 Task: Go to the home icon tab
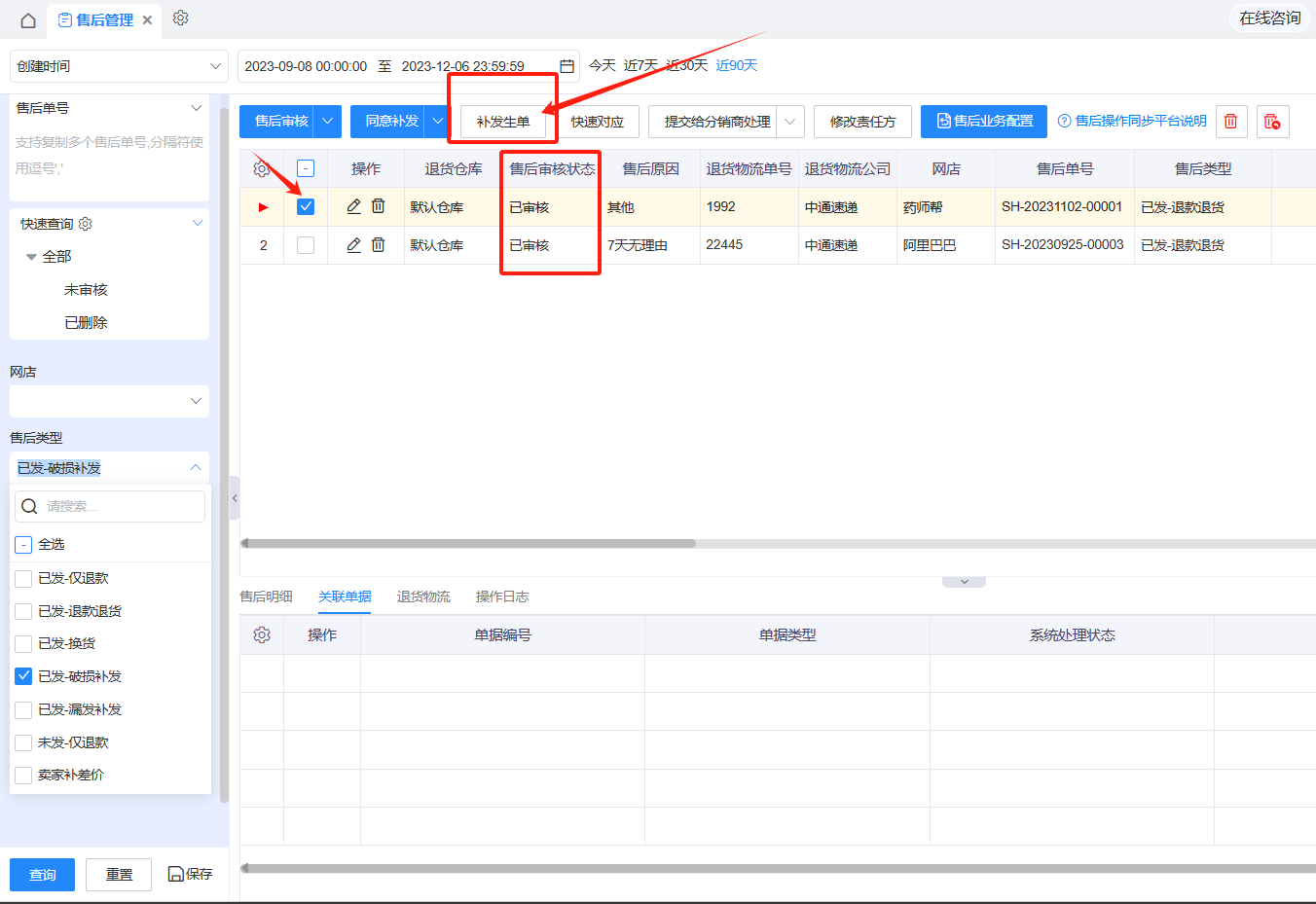pyautogui.click(x=28, y=20)
